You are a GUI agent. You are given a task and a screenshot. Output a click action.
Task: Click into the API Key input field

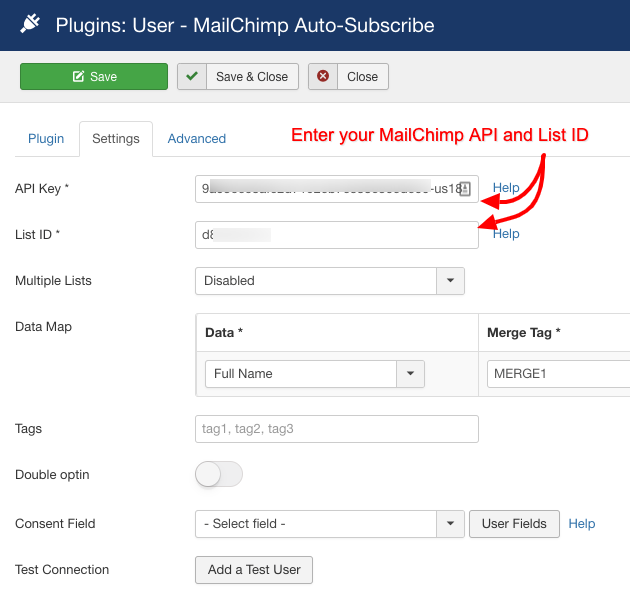(x=337, y=189)
